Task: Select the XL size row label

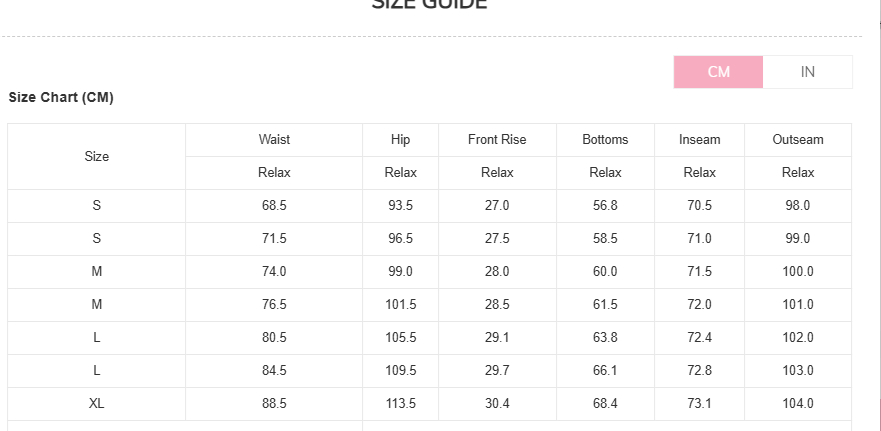Action: [97, 404]
